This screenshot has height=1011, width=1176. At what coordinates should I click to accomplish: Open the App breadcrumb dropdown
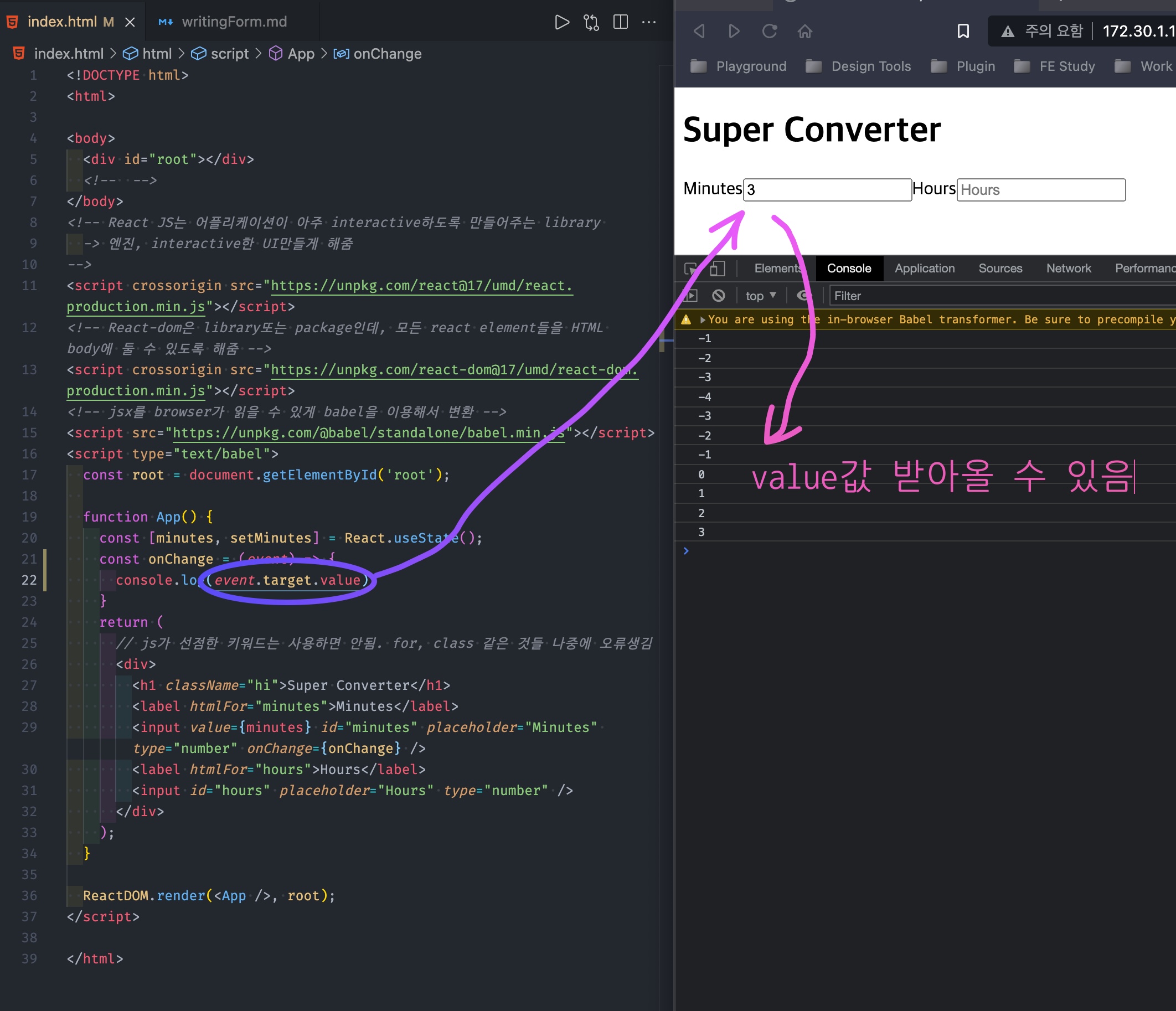pyautogui.click(x=300, y=54)
